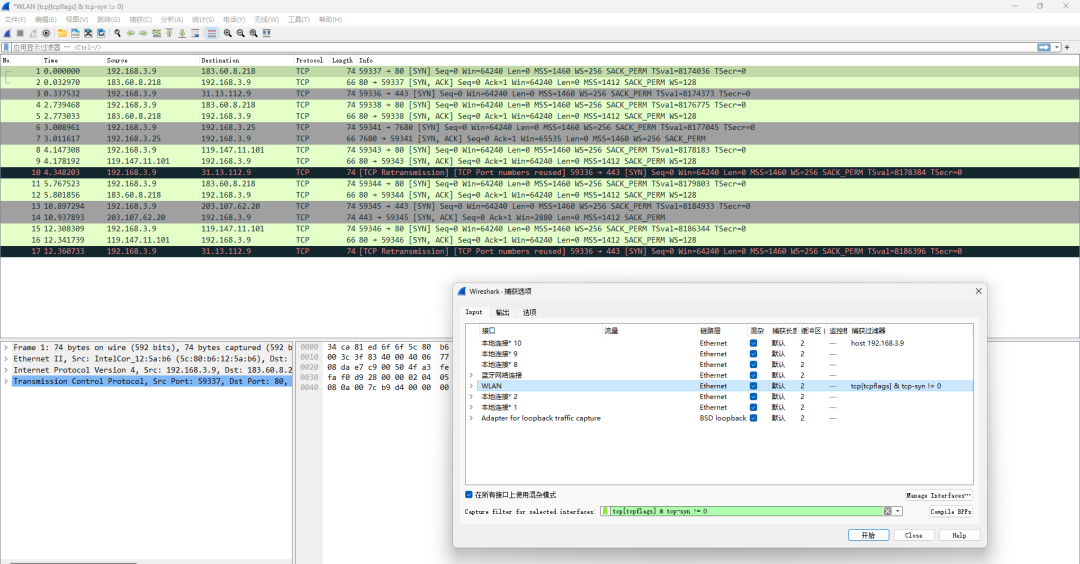Open the capture filter history dropdown arrow
The image size is (1080, 564).
(x=898, y=511)
